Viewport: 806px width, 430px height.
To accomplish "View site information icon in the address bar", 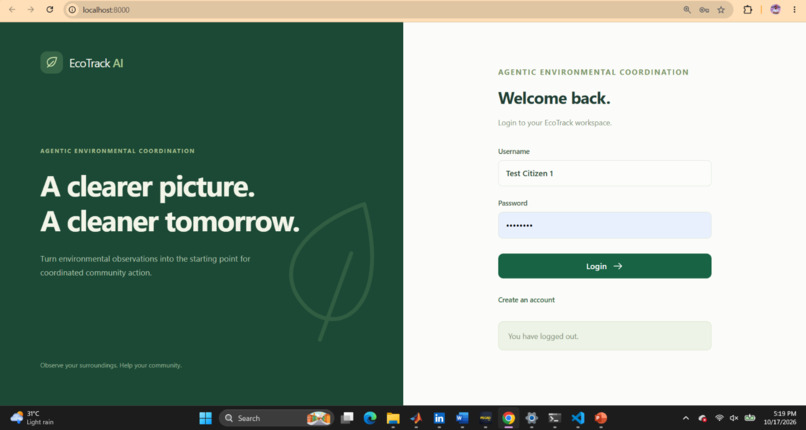I will point(72,10).
